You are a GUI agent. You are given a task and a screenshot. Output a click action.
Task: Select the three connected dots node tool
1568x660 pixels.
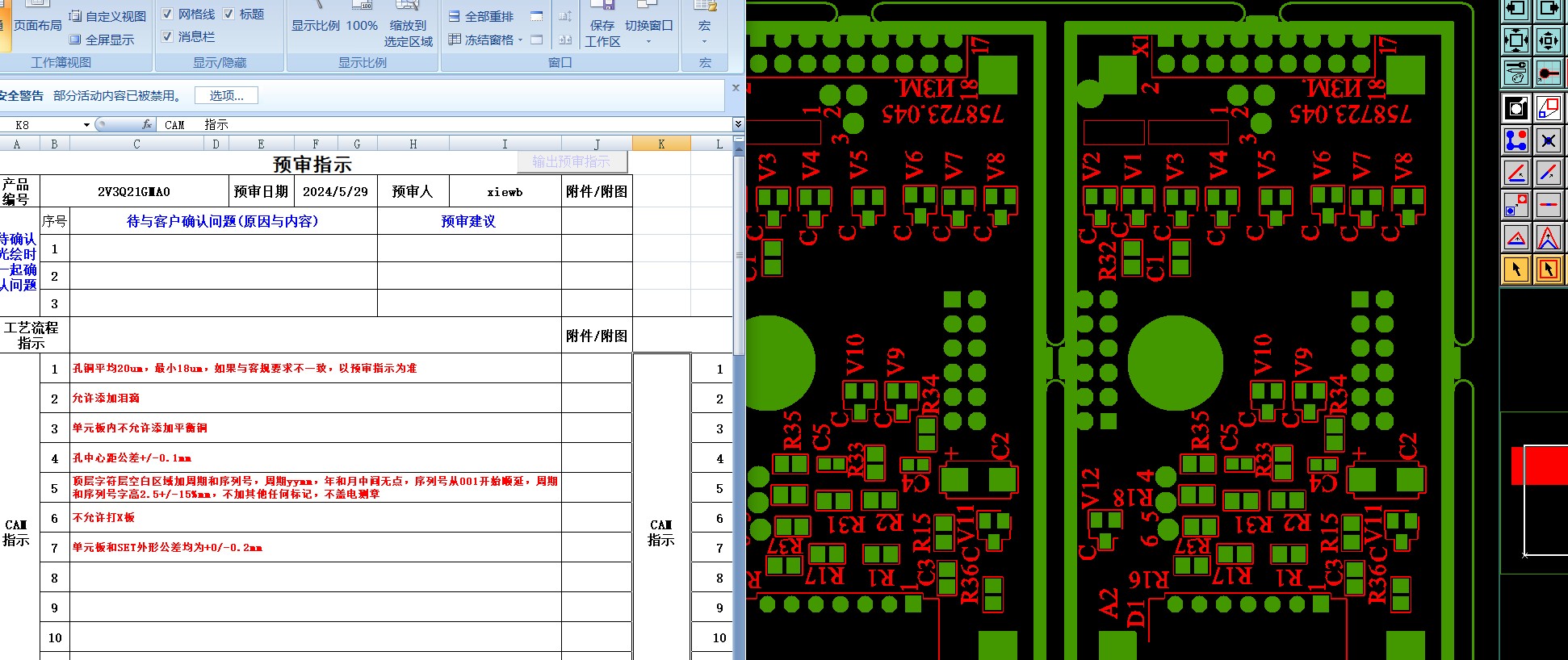(x=1516, y=140)
